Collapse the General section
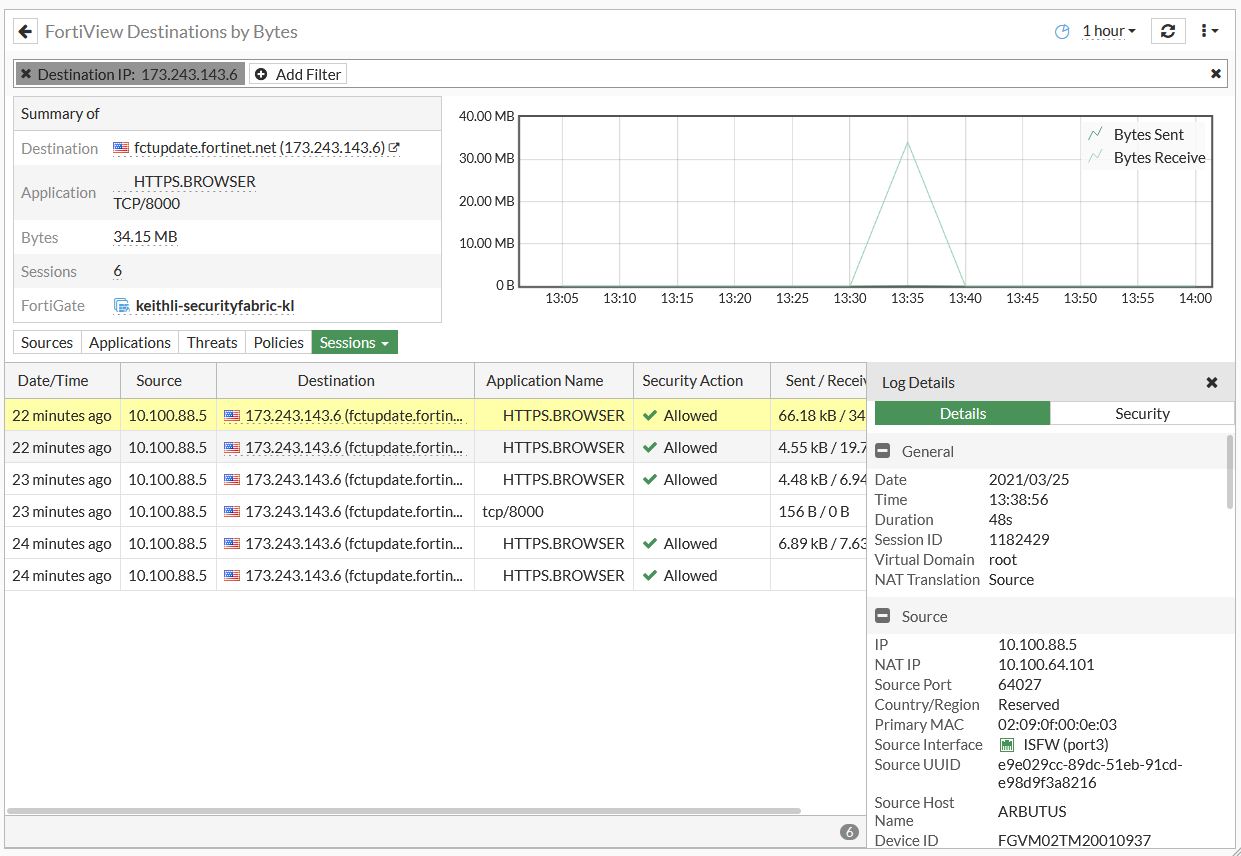The image size is (1241, 856). (883, 451)
